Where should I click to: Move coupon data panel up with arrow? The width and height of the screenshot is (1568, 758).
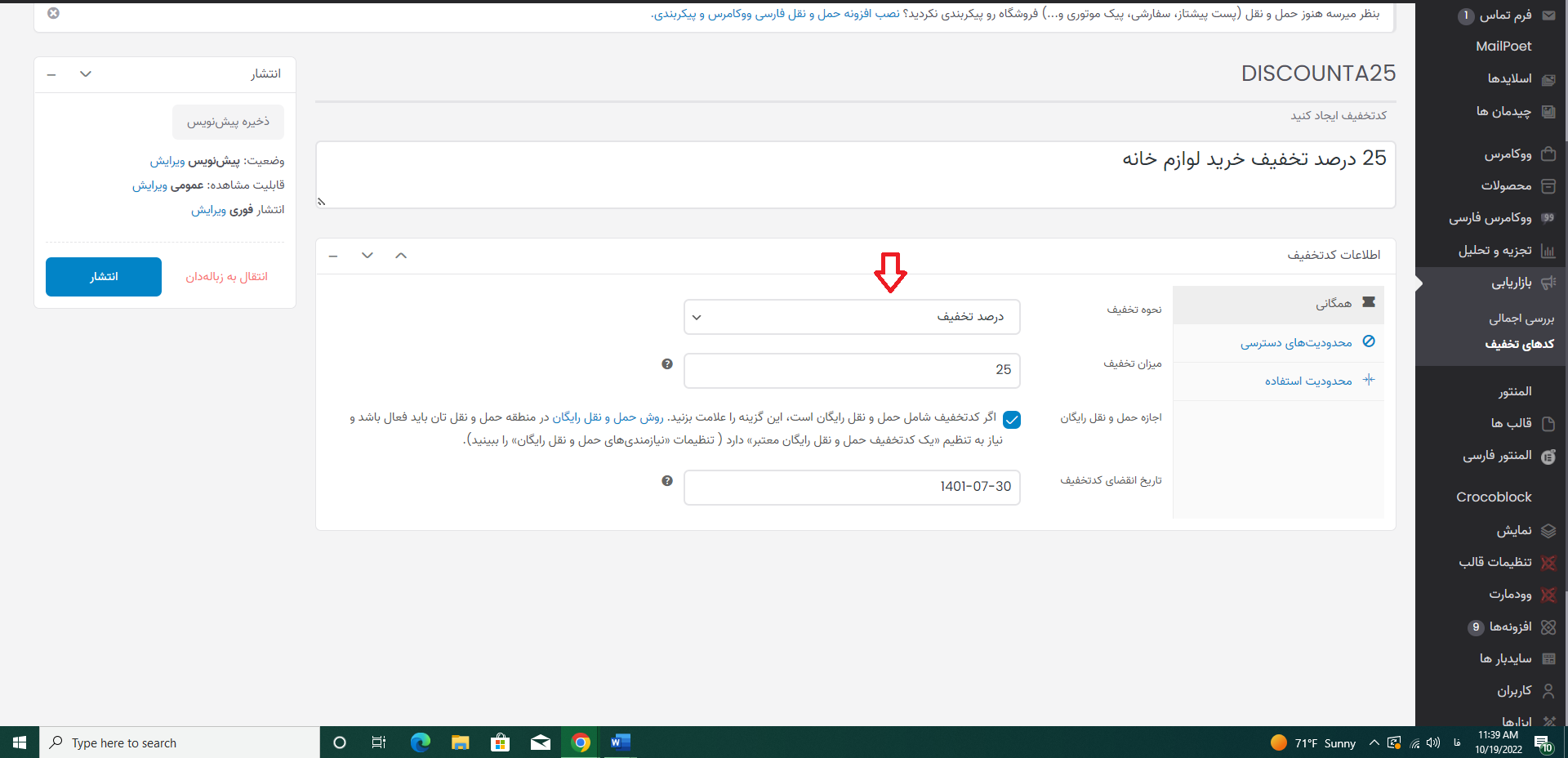pos(401,256)
